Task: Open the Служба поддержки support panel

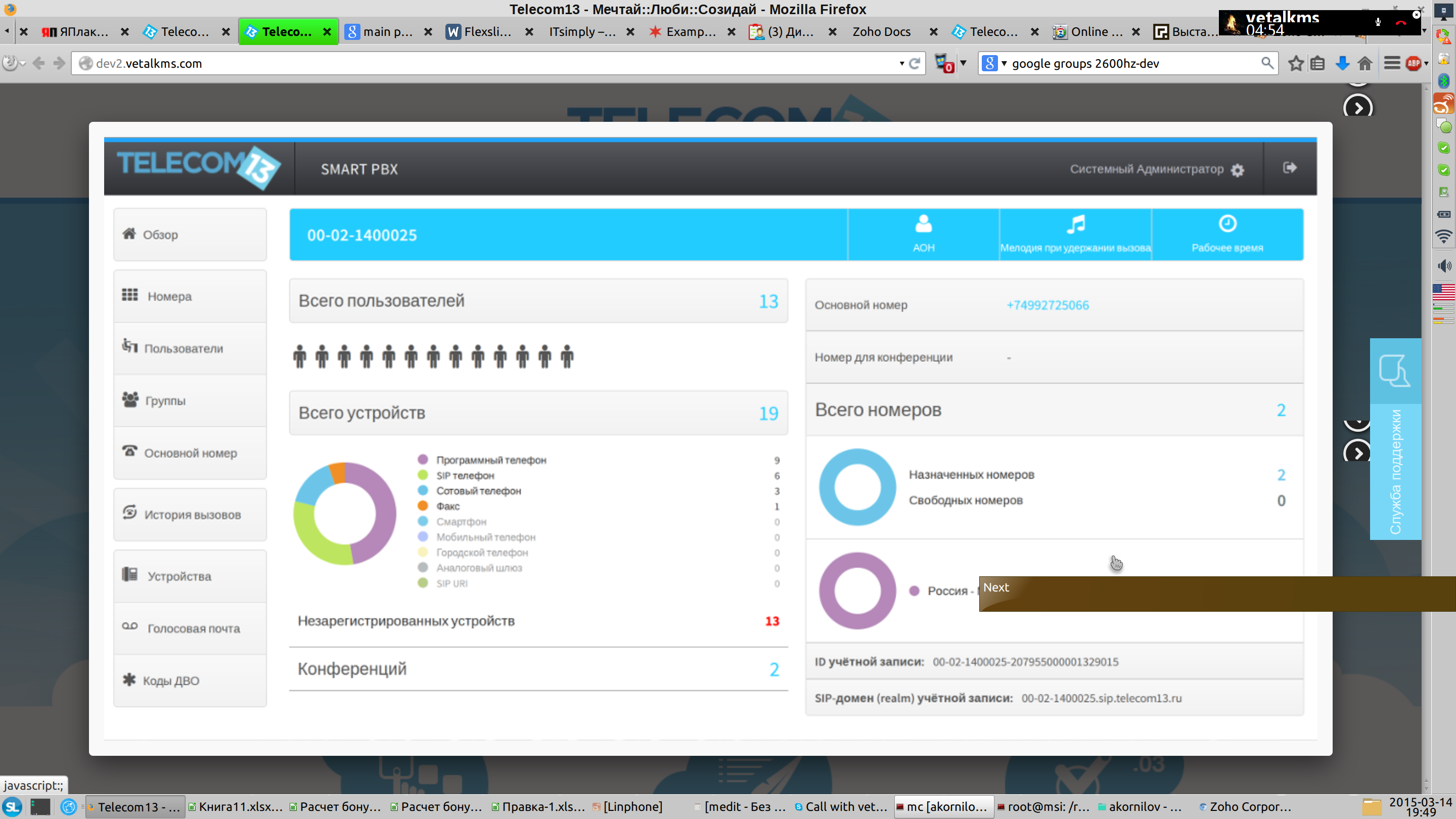Action: click(1395, 439)
